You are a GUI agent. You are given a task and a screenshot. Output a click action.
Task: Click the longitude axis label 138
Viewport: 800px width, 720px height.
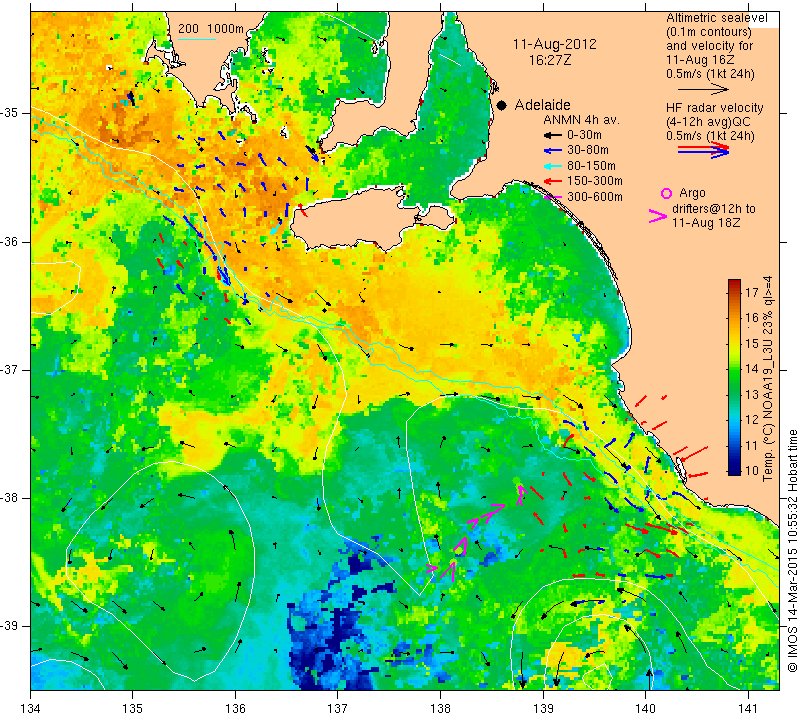coord(440,709)
